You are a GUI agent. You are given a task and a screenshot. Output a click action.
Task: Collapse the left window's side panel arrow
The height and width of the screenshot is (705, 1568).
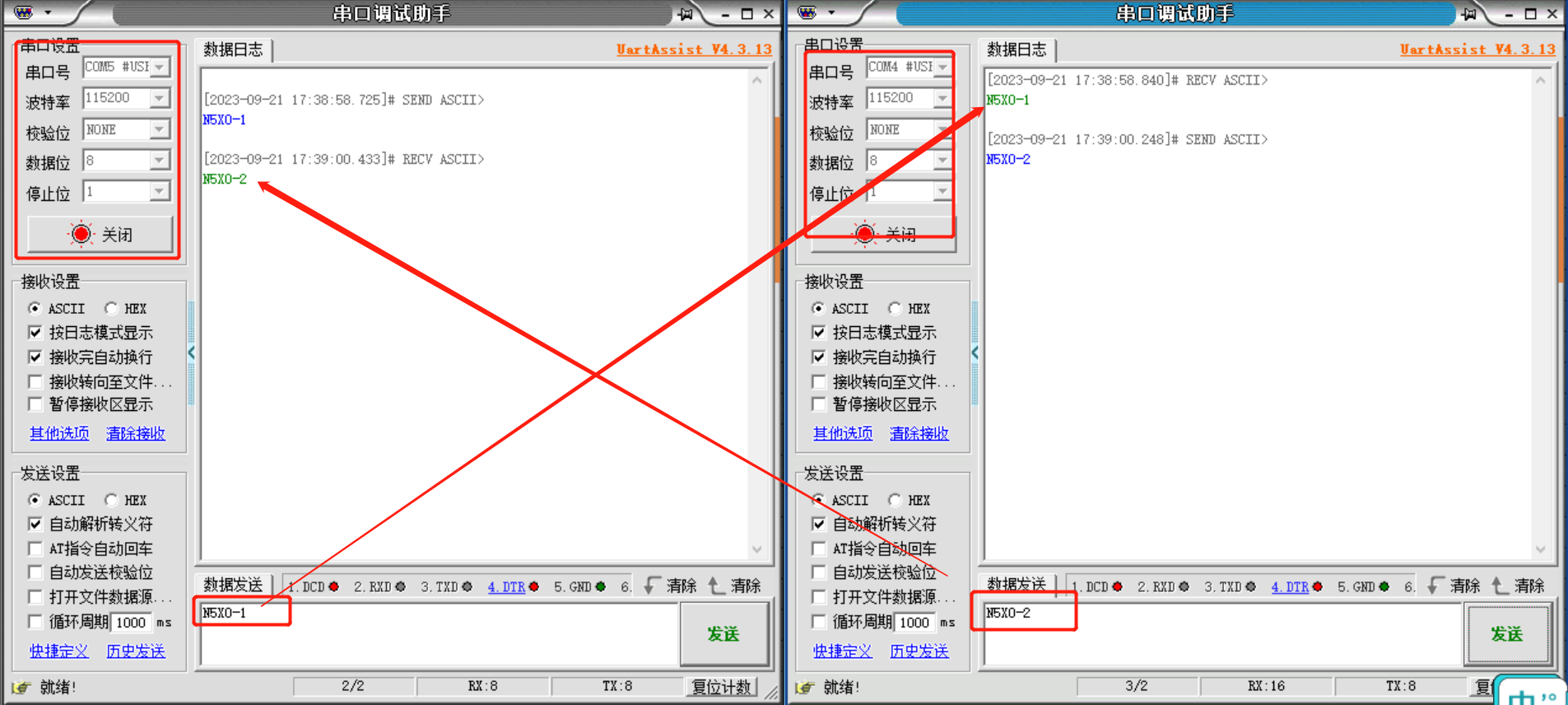pyautogui.click(x=192, y=353)
